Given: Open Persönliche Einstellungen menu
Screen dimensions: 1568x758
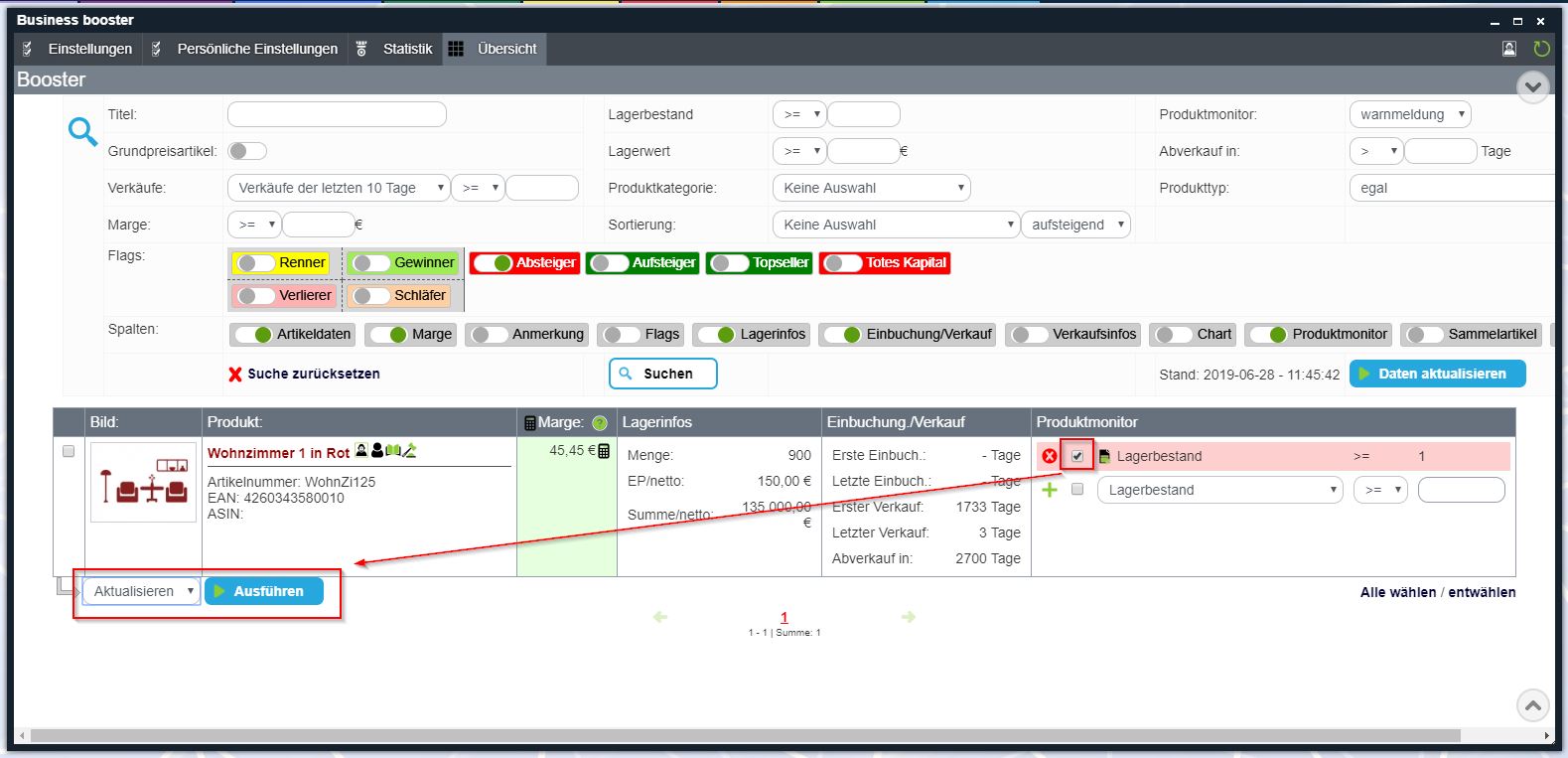Looking at the screenshot, I should coord(256,49).
